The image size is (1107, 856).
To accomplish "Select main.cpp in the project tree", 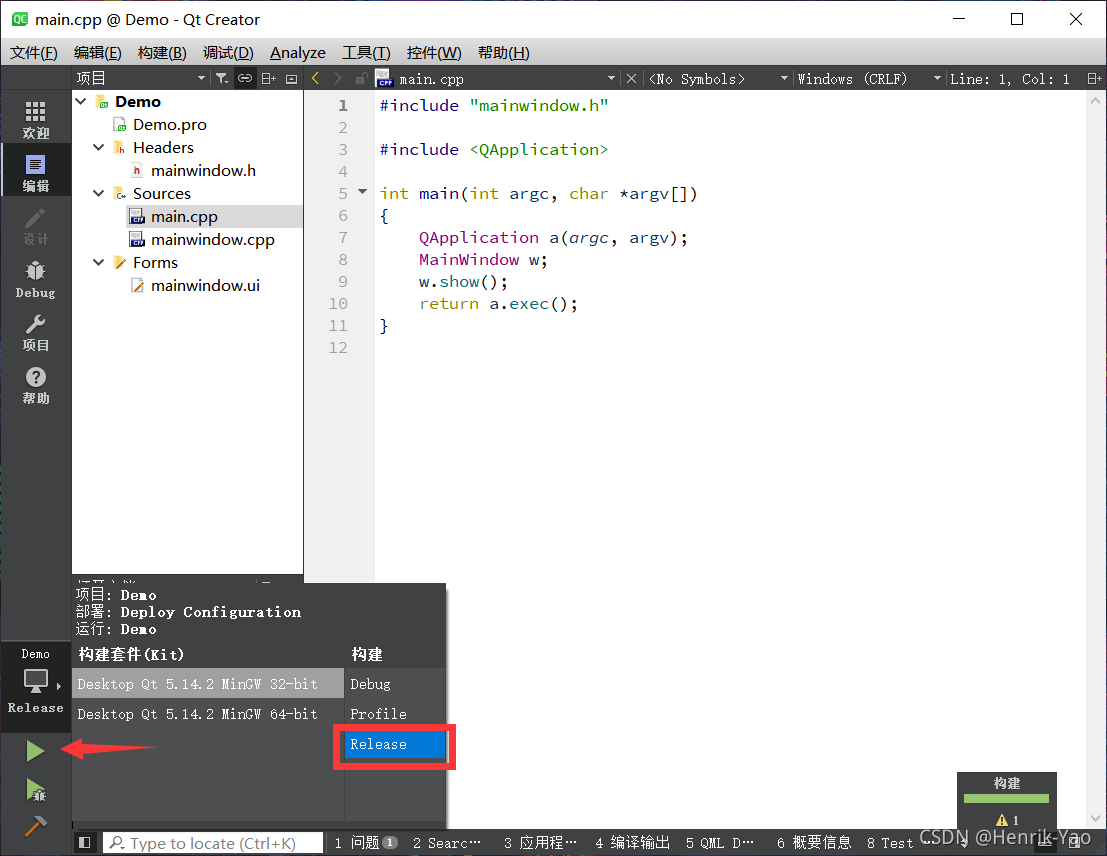I will tap(184, 217).
